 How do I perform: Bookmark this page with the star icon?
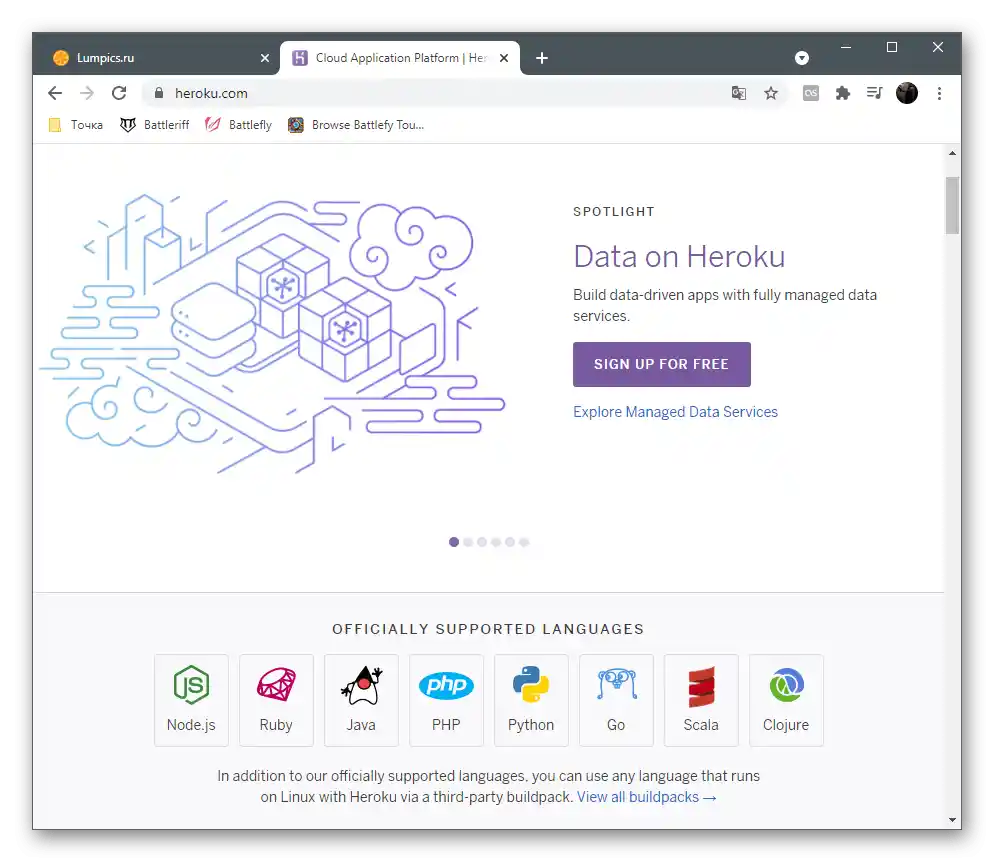pyautogui.click(x=771, y=94)
